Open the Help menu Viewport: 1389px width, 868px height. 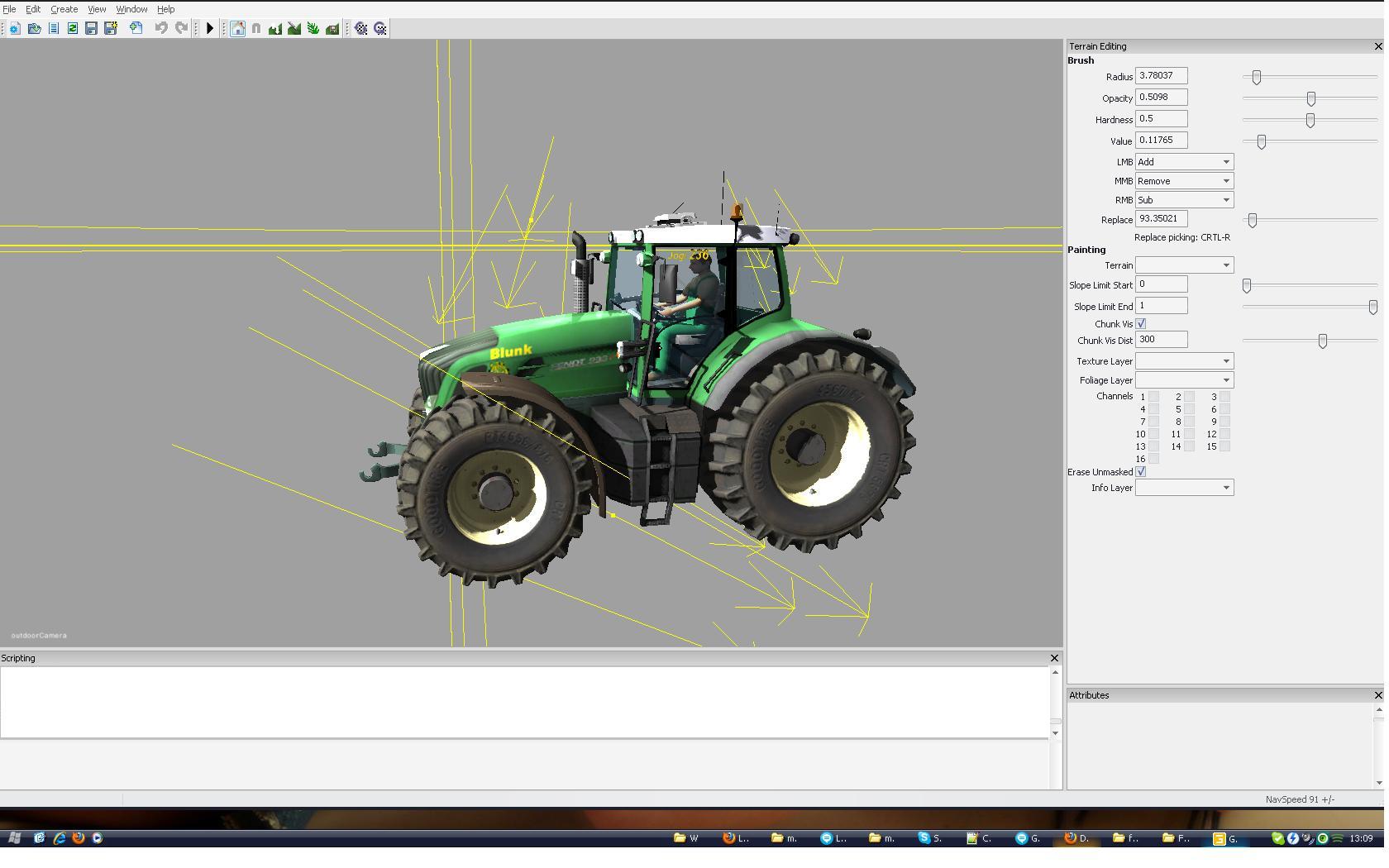point(165,9)
